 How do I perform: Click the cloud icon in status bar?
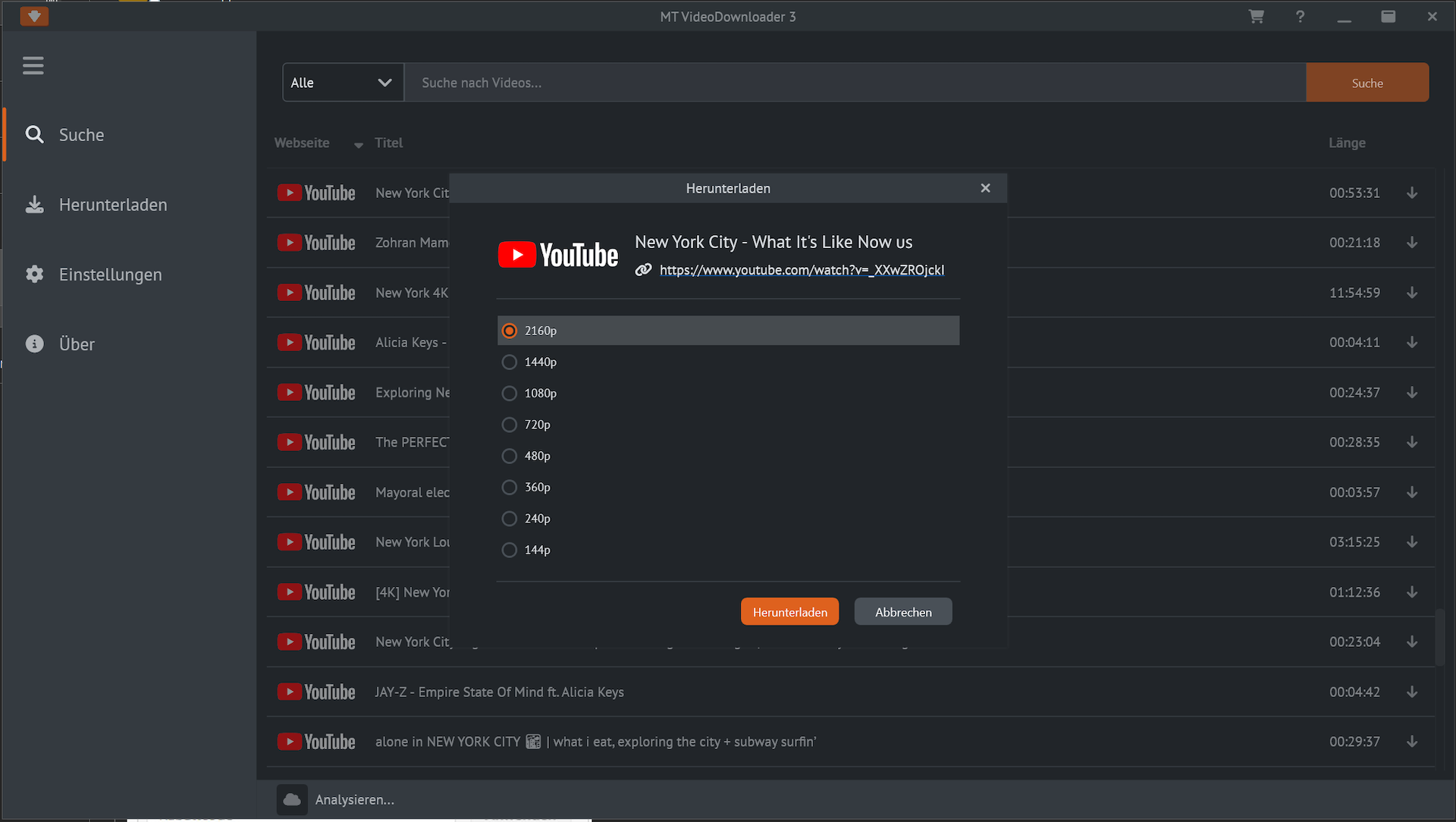[x=292, y=799]
